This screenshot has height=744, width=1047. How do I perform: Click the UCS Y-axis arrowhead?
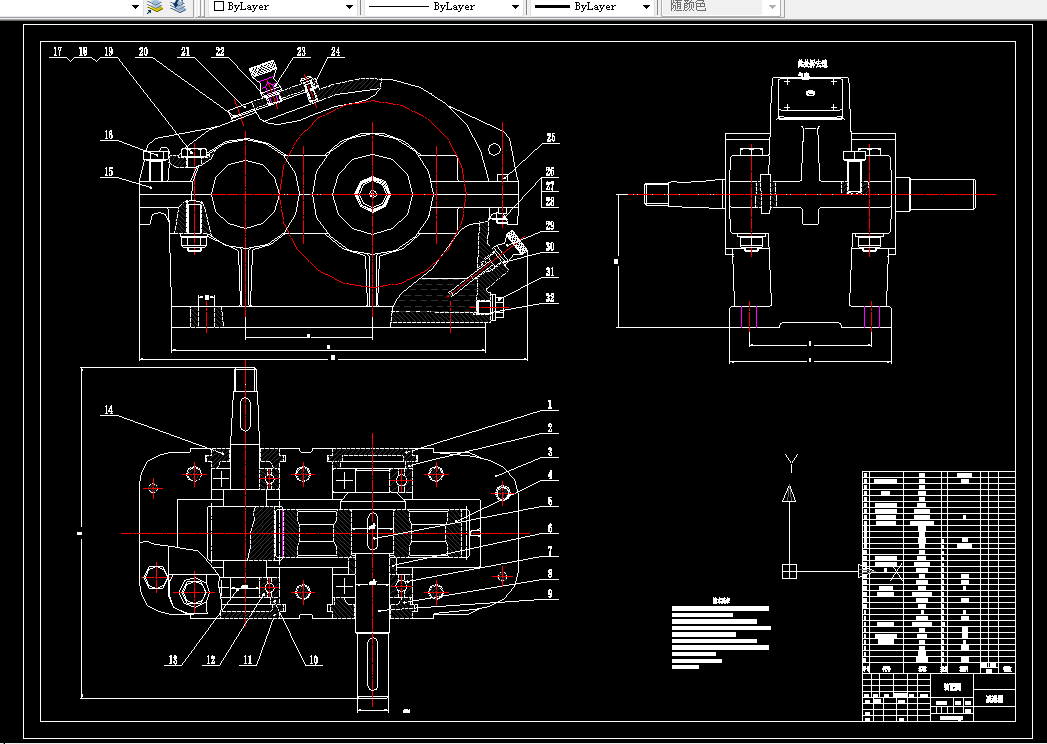click(x=790, y=494)
